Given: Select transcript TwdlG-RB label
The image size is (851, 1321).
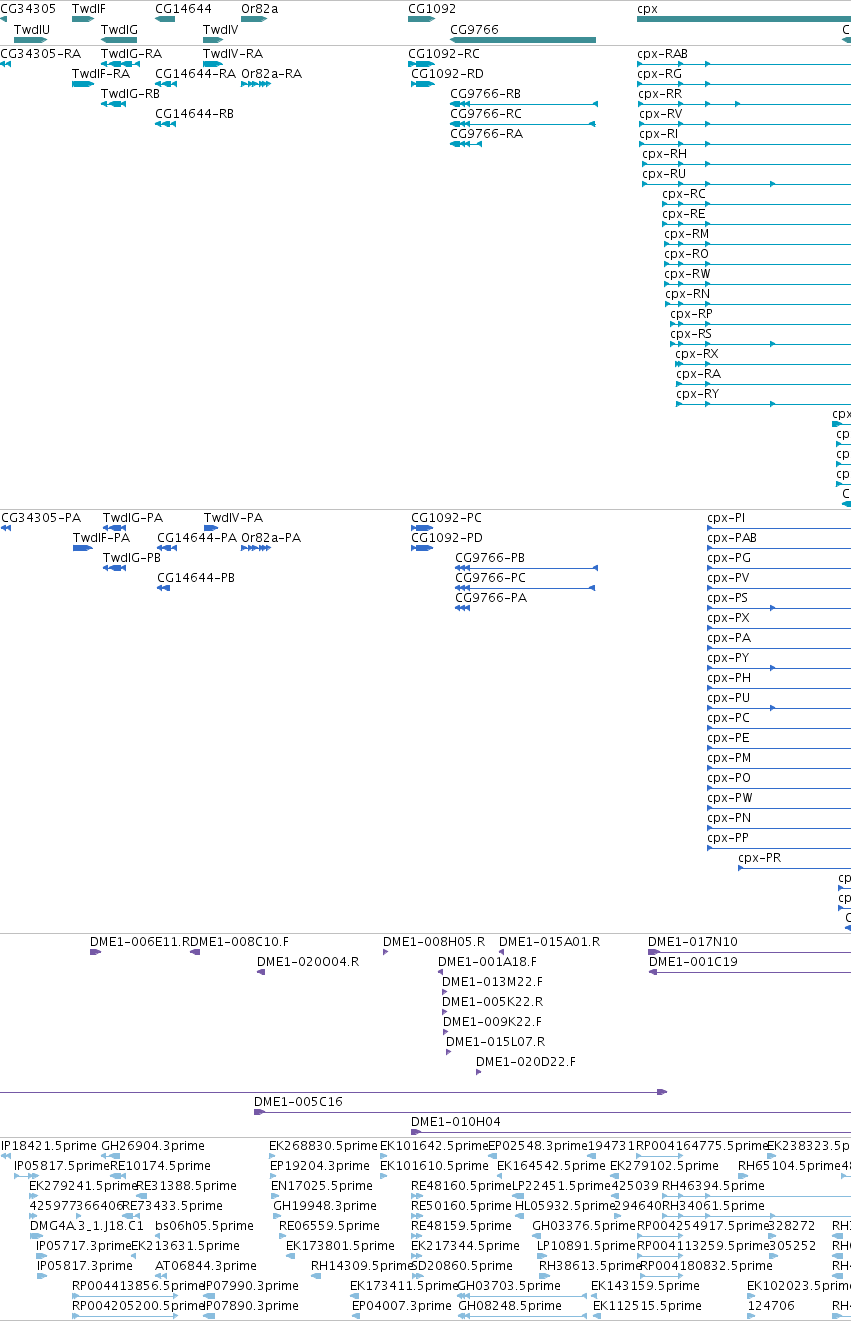Looking at the screenshot, I should pos(130,94).
